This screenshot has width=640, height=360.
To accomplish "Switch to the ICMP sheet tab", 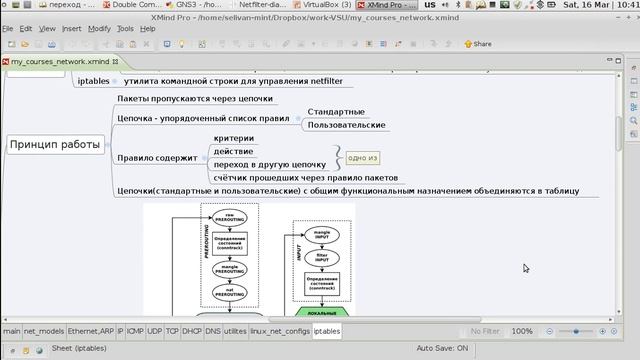I will (135, 331).
